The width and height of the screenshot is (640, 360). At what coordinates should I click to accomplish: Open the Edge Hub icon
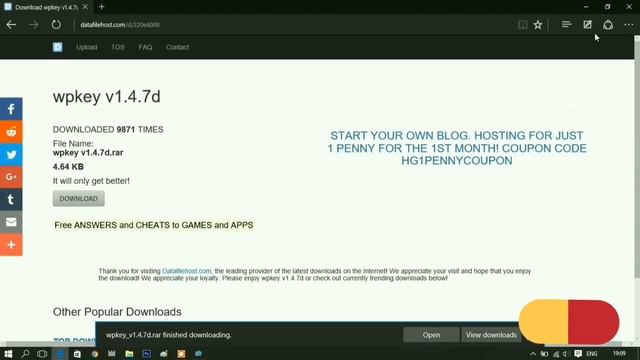[566, 25]
